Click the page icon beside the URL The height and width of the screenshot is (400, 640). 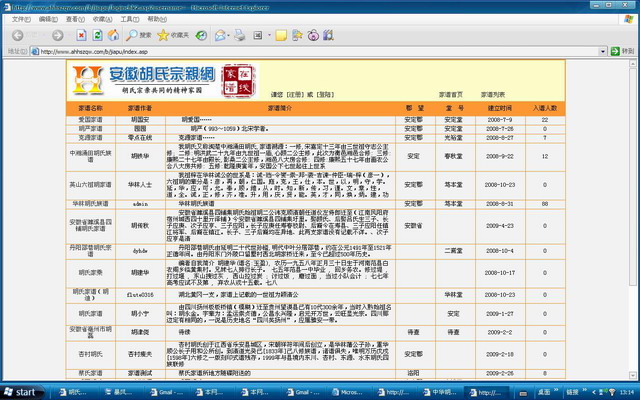(35, 51)
